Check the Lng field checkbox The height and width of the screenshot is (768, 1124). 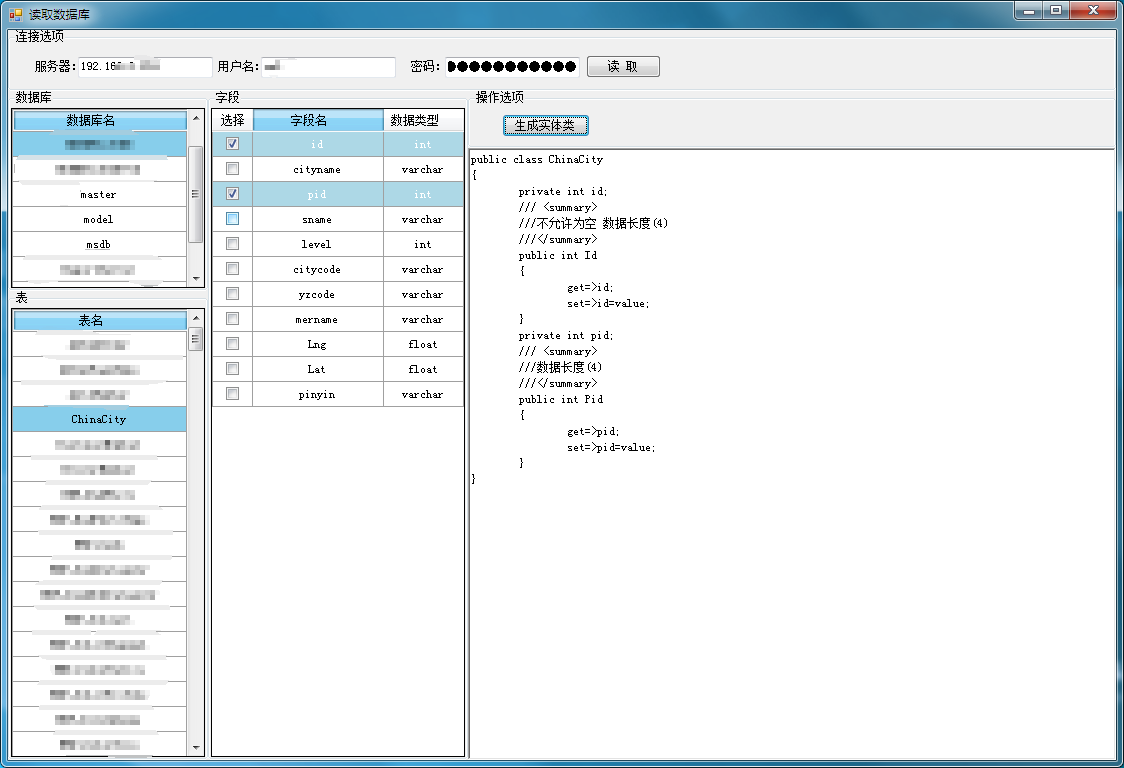tap(232, 343)
